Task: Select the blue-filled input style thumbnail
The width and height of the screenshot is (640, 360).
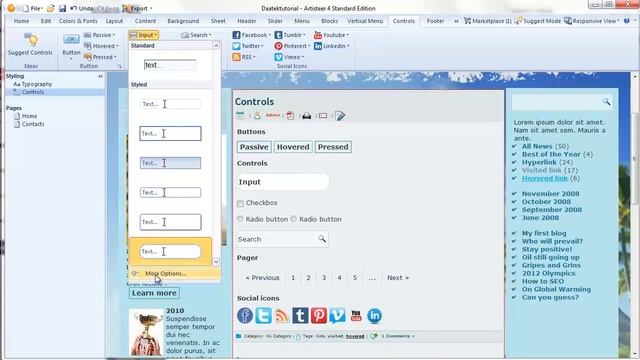Action: pos(170,163)
